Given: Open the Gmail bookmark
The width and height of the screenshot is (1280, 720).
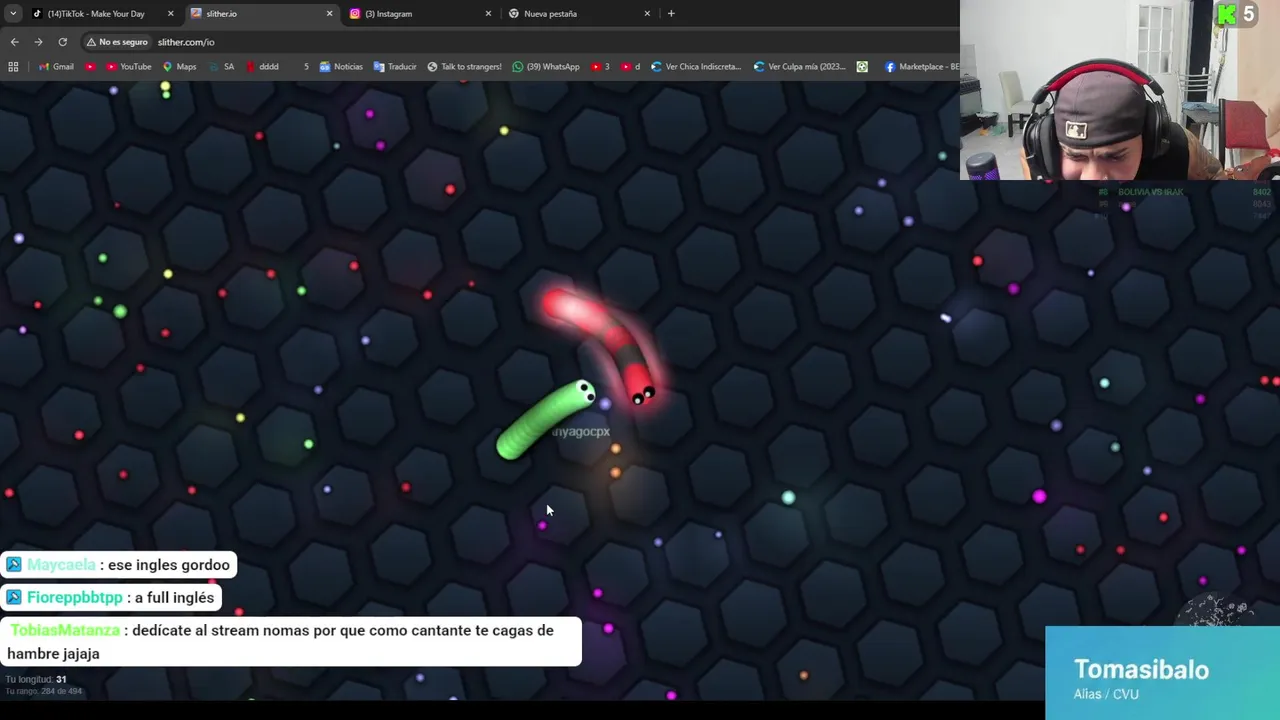Looking at the screenshot, I should pos(55,67).
